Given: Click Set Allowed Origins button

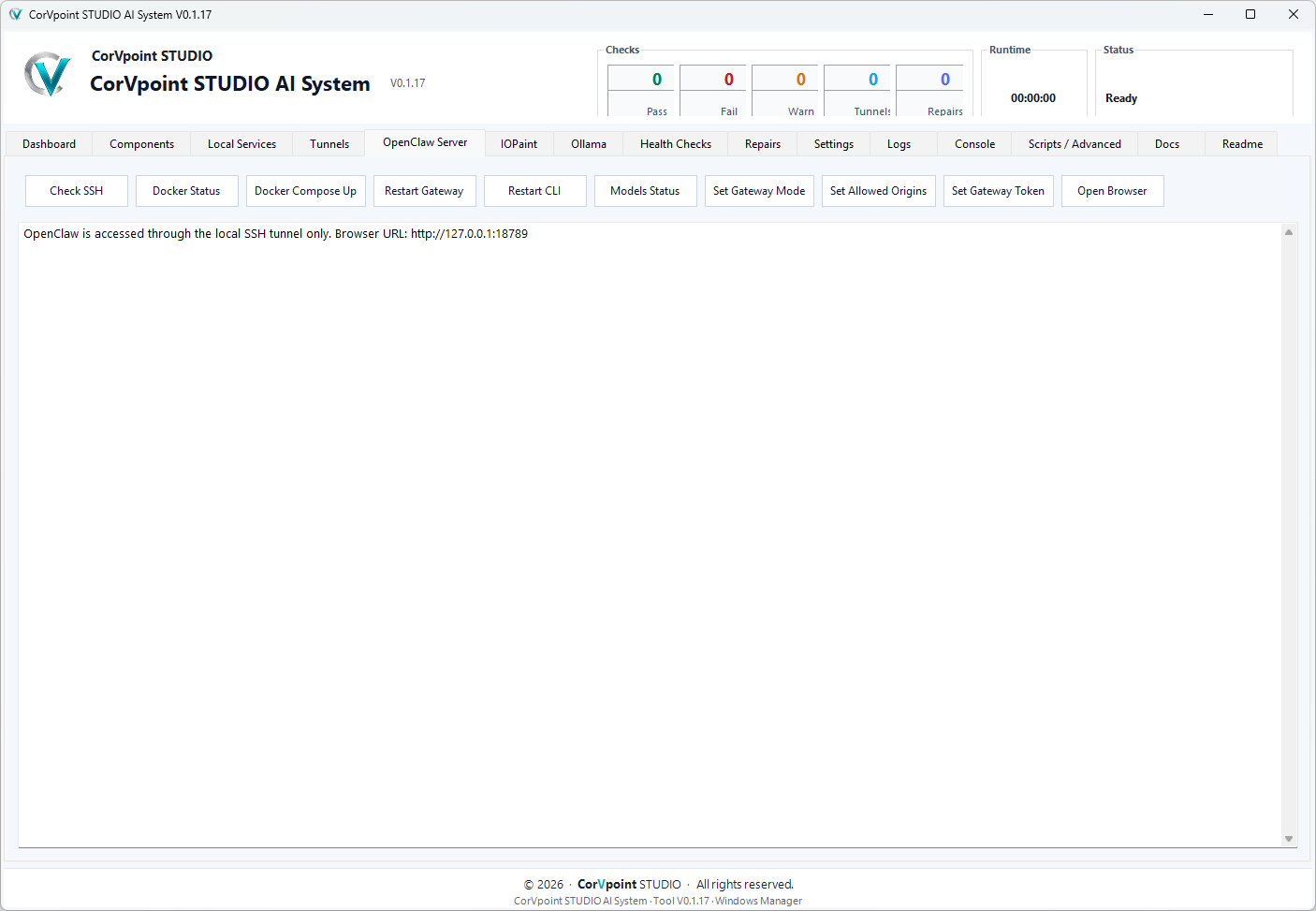Looking at the screenshot, I should [879, 191].
